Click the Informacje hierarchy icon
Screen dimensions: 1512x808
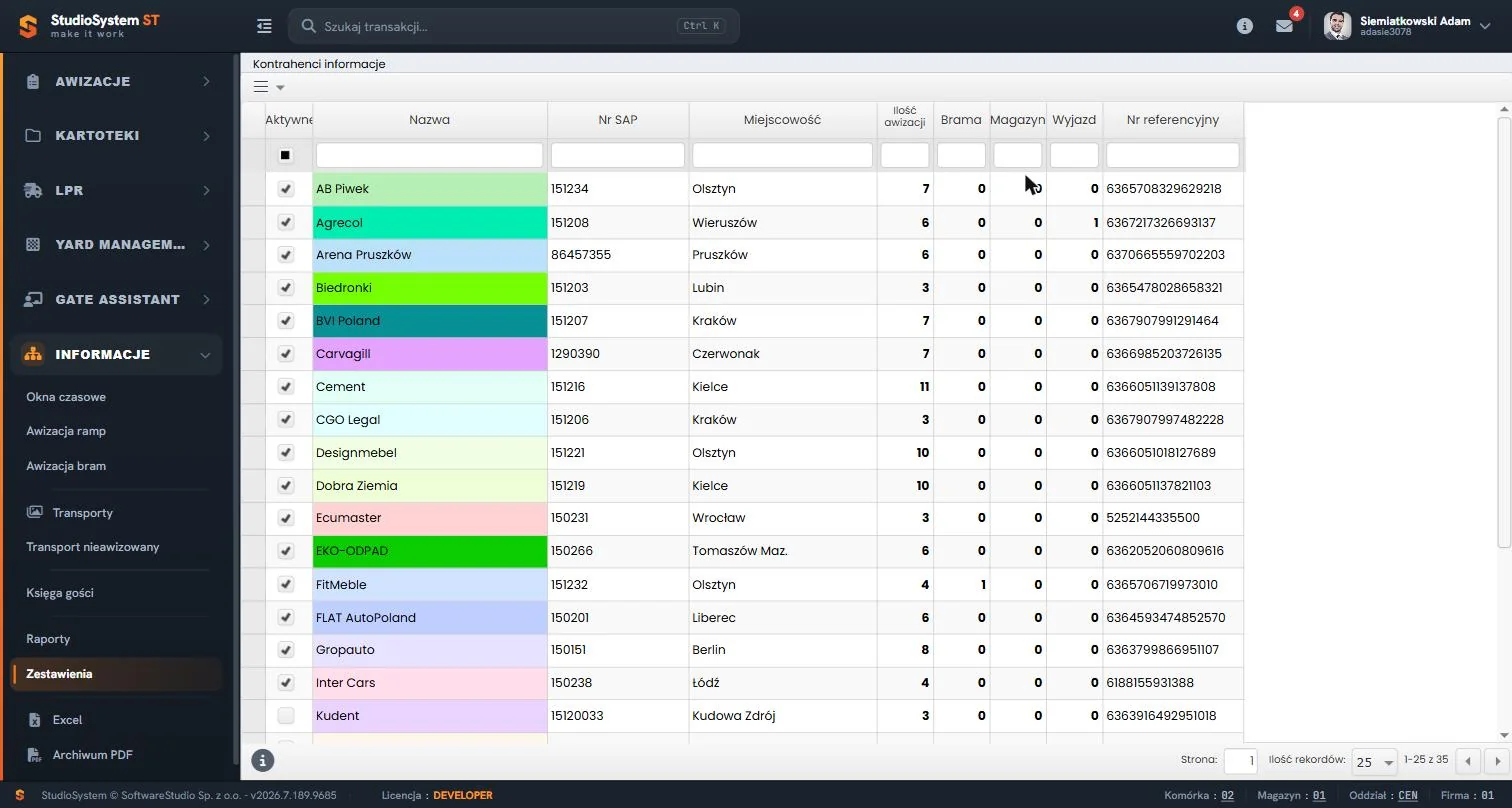[x=33, y=354]
